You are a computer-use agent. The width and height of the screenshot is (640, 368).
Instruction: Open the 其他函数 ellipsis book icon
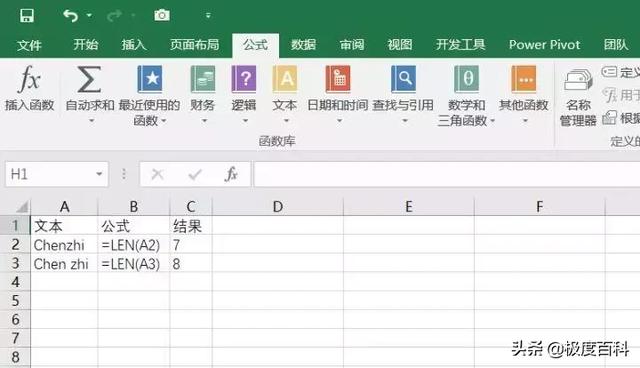pyautogui.click(x=524, y=79)
